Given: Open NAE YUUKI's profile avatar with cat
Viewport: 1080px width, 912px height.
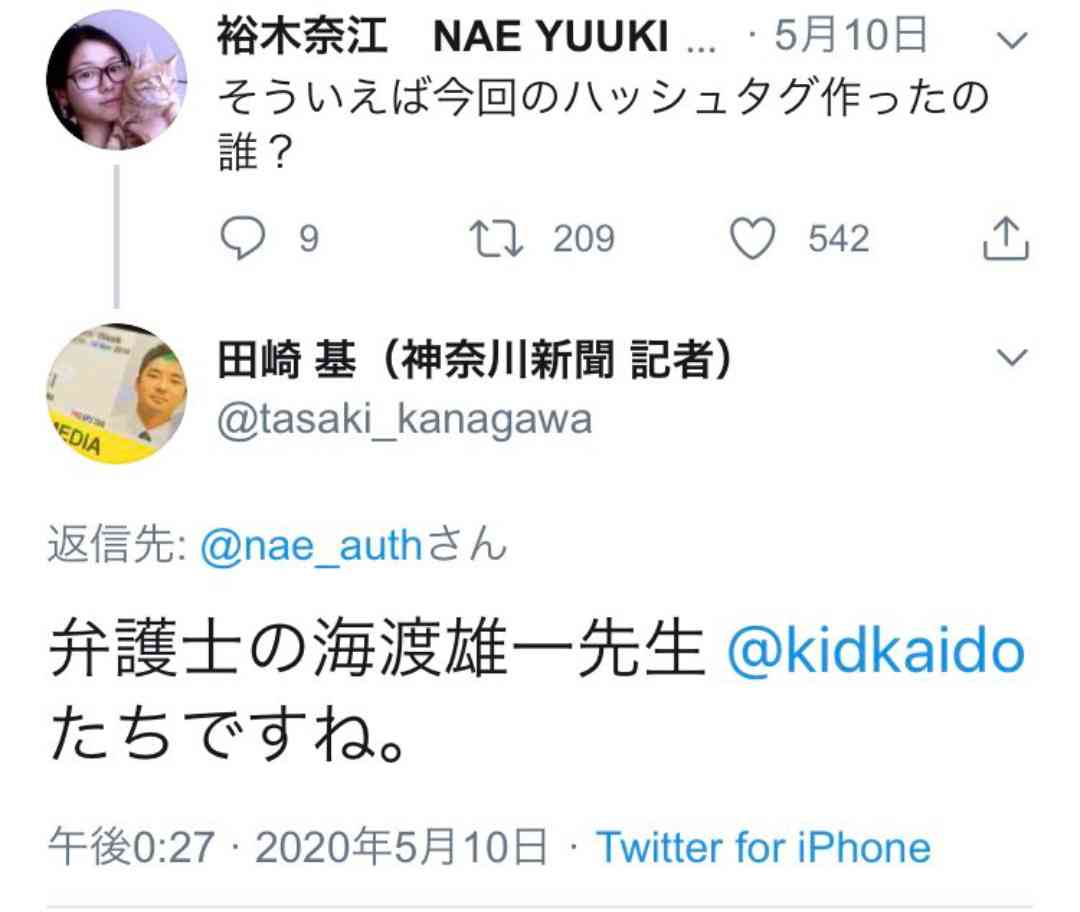Looking at the screenshot, I should (116, 80).
